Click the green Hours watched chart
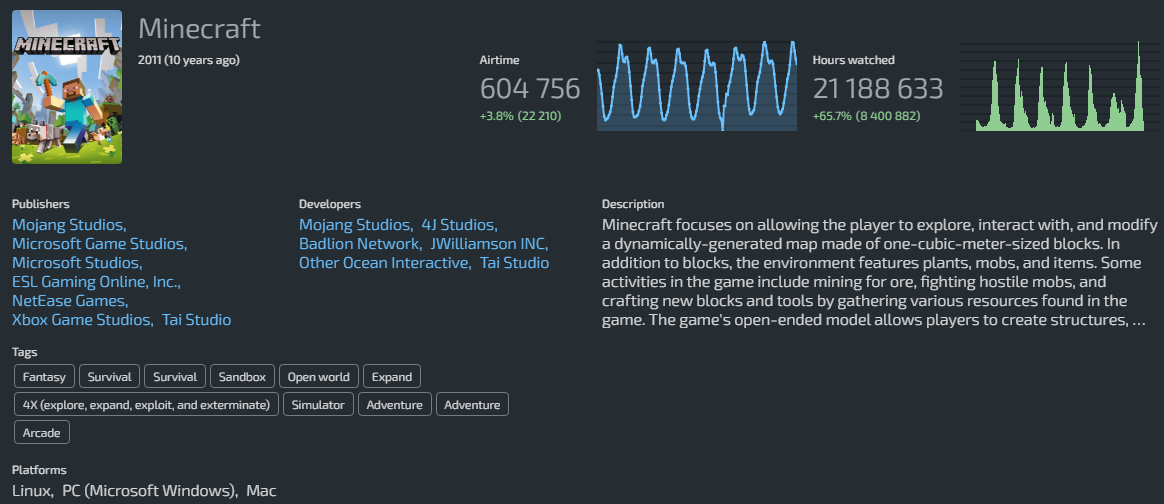 point(1060,86)
